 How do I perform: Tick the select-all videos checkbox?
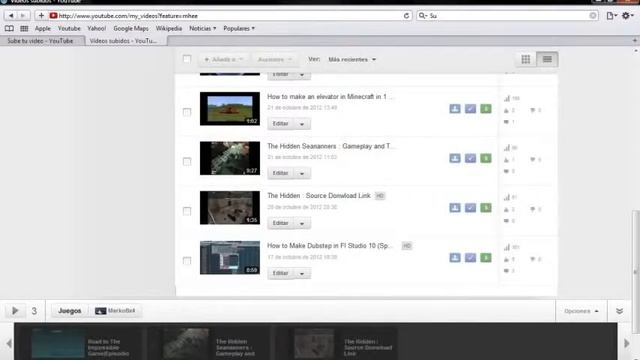point(187,59)
